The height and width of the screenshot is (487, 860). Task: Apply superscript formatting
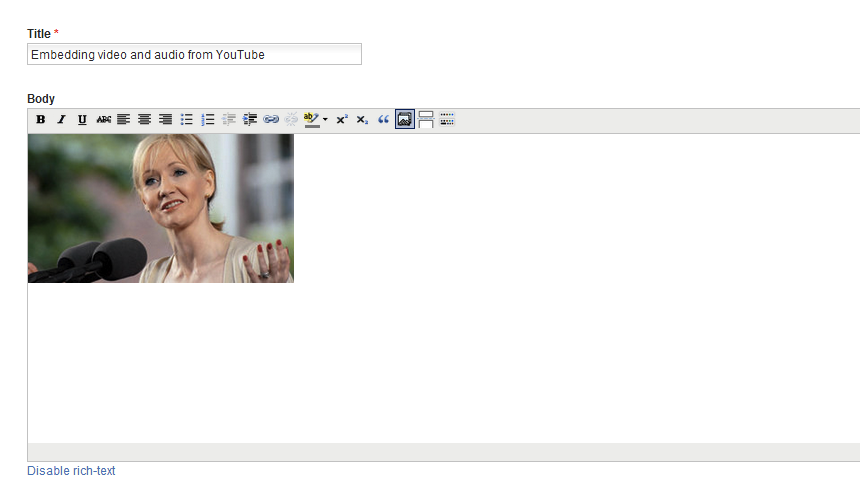pyautogui.click(x=342, y=120)
